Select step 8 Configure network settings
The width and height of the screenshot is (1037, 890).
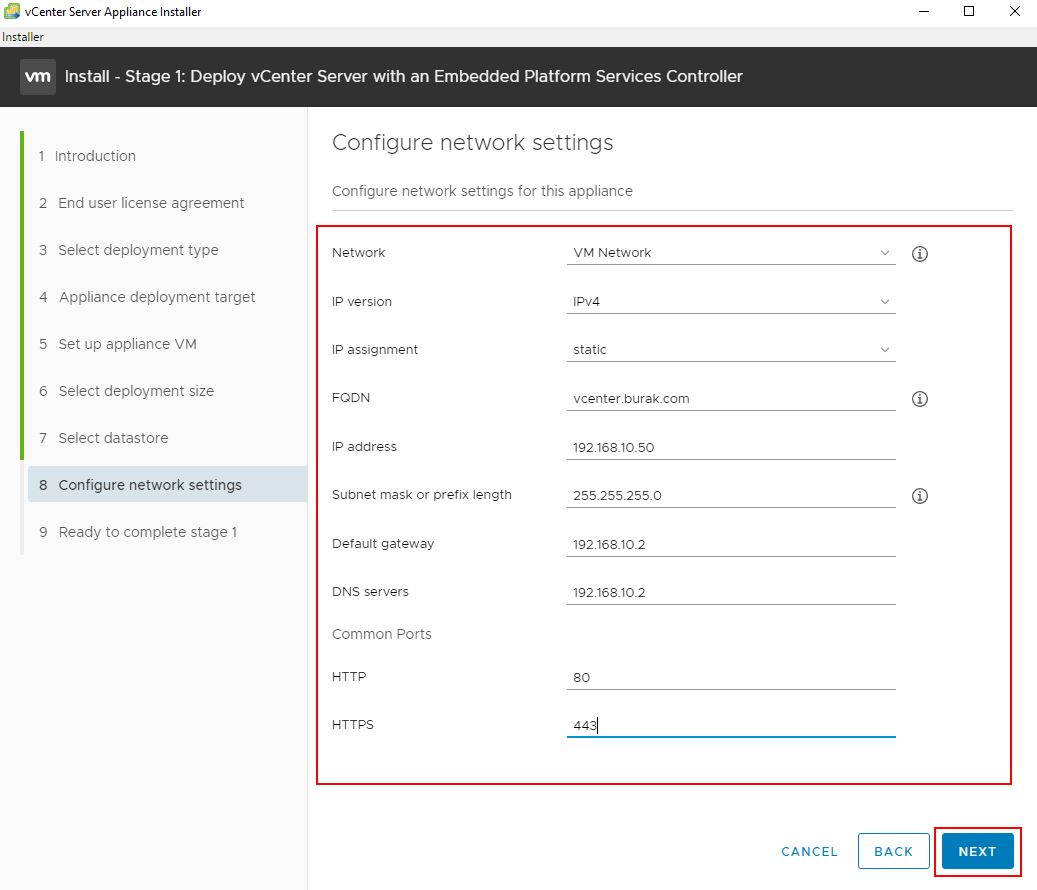167,485
